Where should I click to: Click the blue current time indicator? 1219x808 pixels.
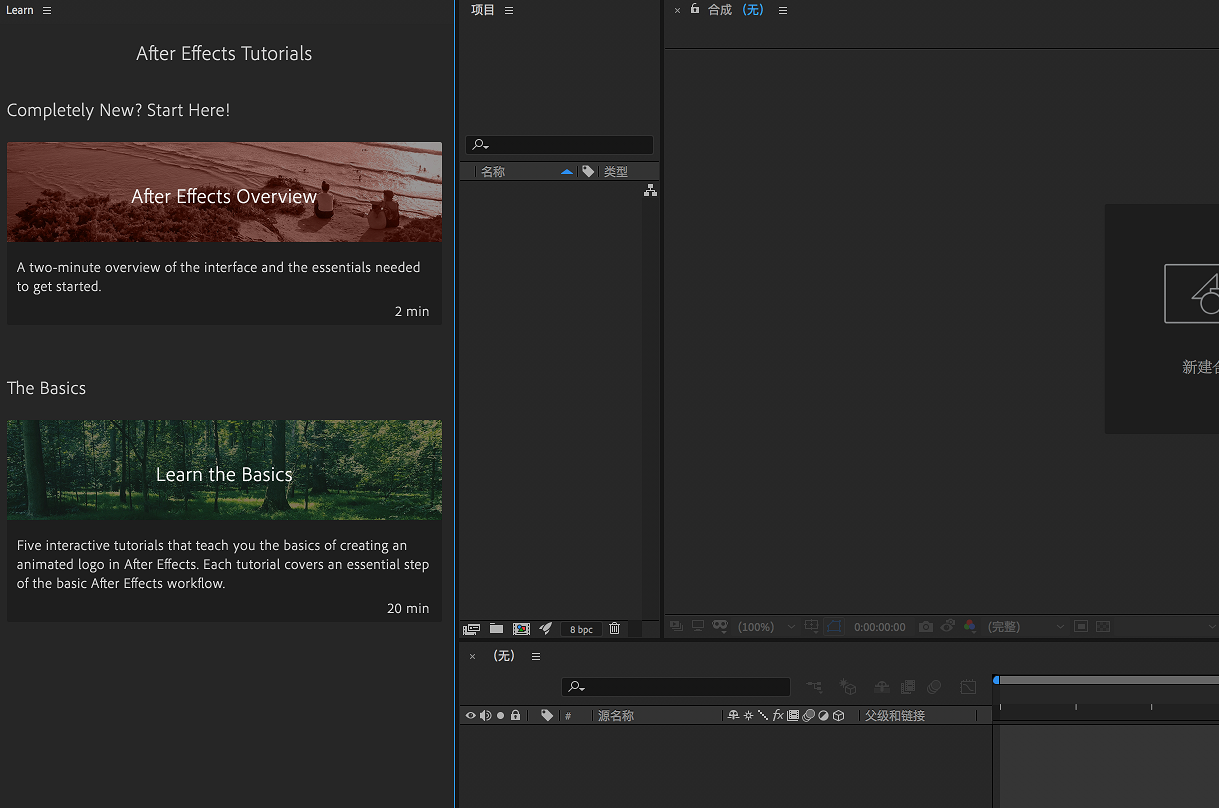click(x=996, y=680)
